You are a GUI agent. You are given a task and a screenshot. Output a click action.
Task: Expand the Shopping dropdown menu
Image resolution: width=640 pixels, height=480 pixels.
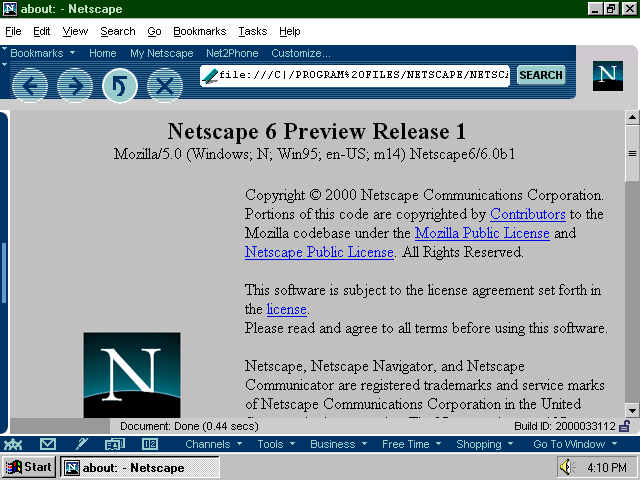pyautogui.click(x=484, y=444)
